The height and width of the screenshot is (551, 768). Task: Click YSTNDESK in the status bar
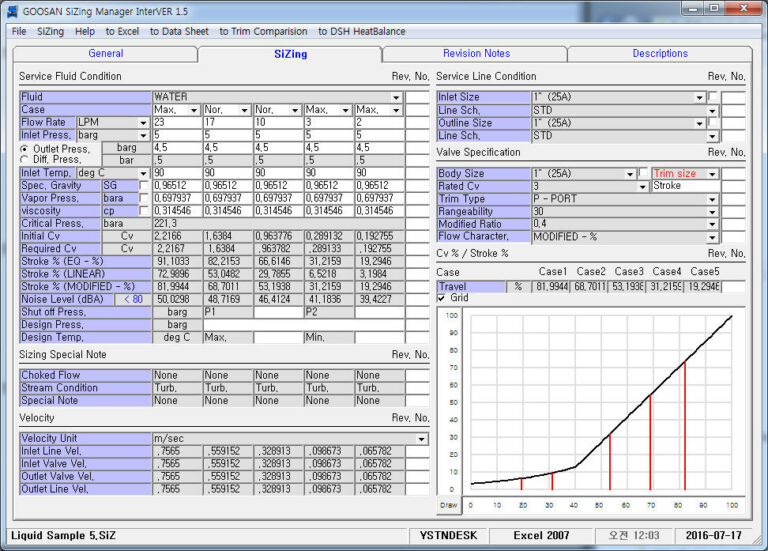(x=448, y=535)
